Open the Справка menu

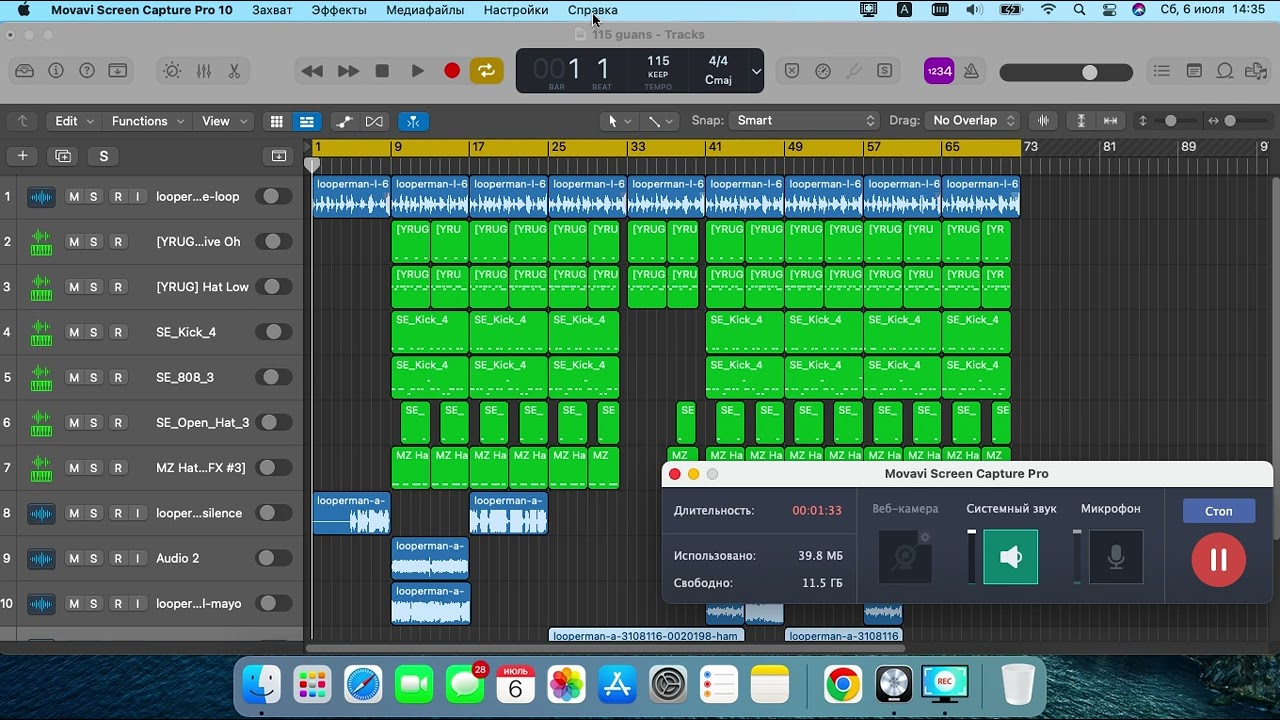[592, 10]
